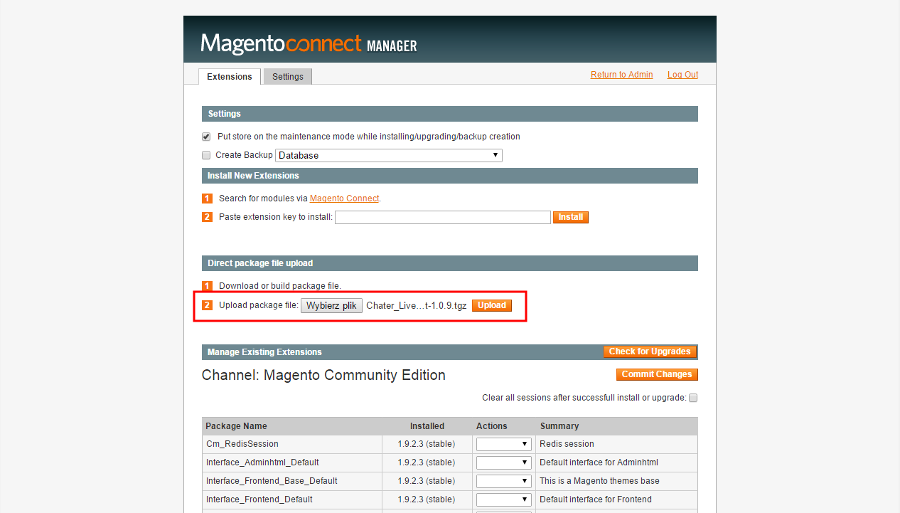Click the Install New Extensions header
Image resolution: width=900 pixels, height=513 pixels.
pos(449,176)
